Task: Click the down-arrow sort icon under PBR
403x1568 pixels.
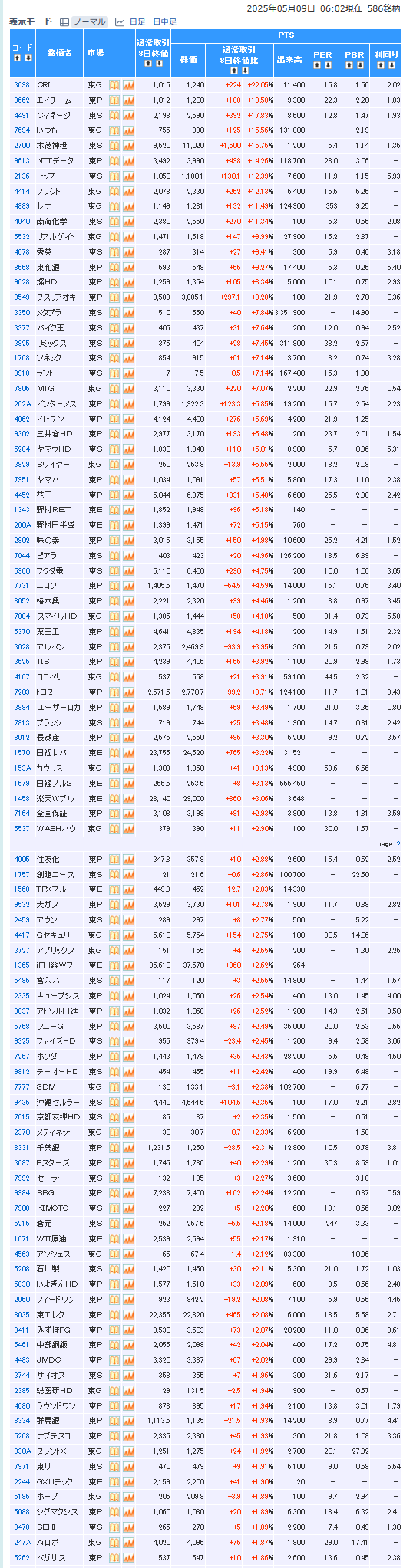Action: coord(359,65)
